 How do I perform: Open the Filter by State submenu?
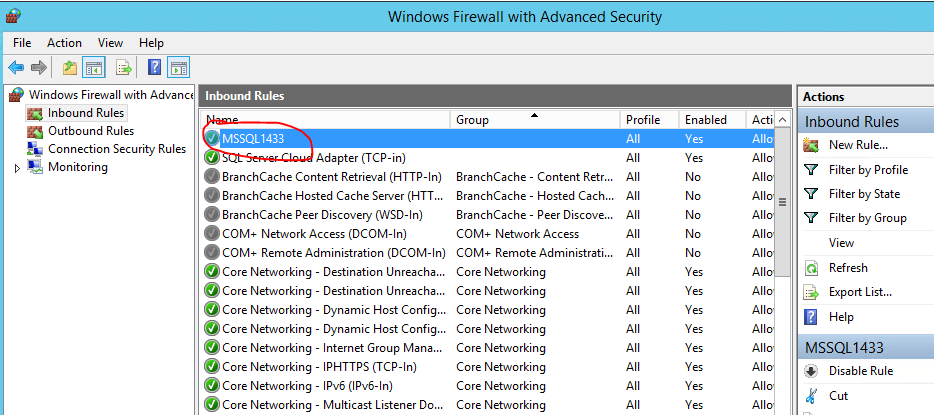864,194
